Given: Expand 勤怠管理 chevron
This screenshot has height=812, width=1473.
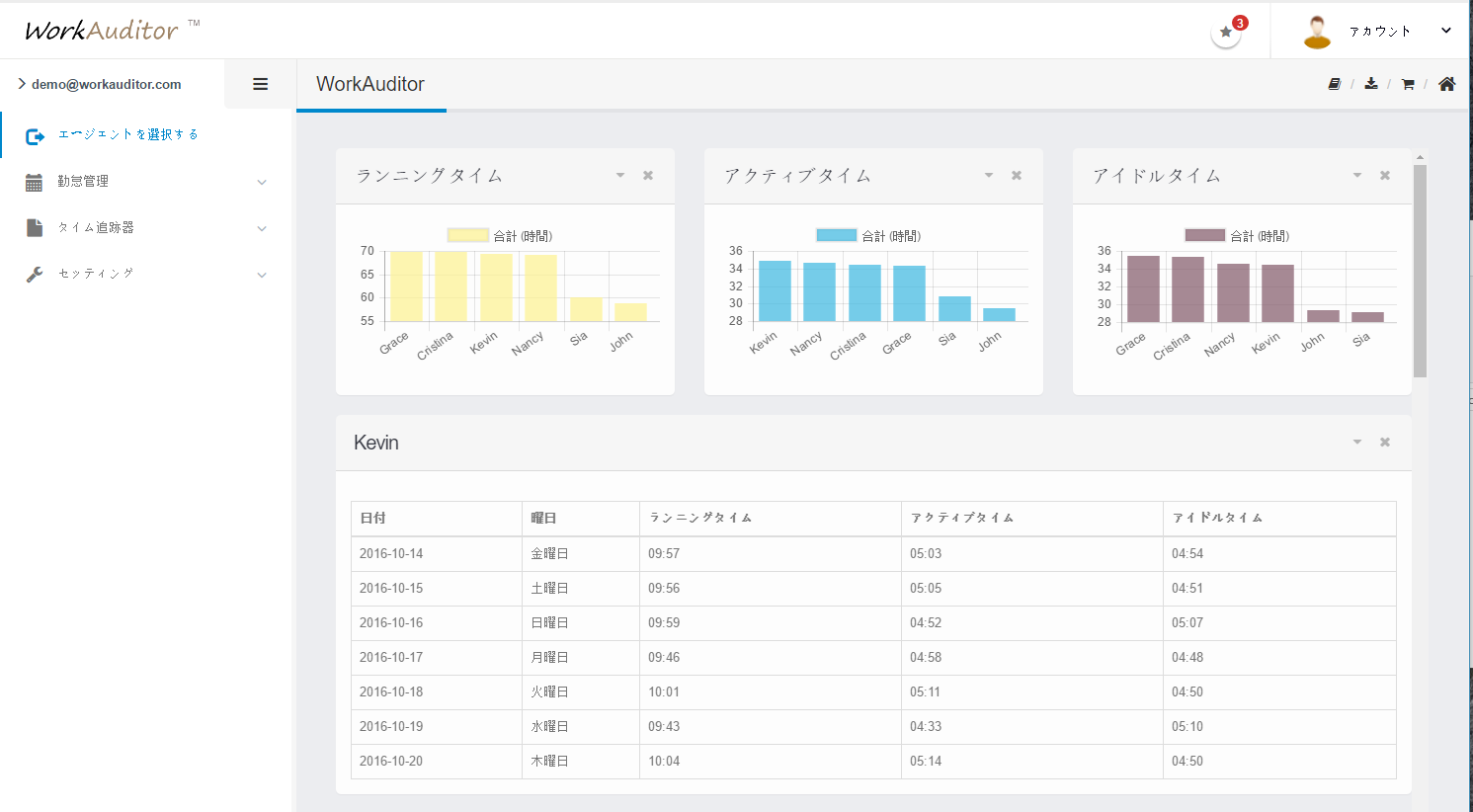Looking at the screenshot, I should tap(262, 183).
